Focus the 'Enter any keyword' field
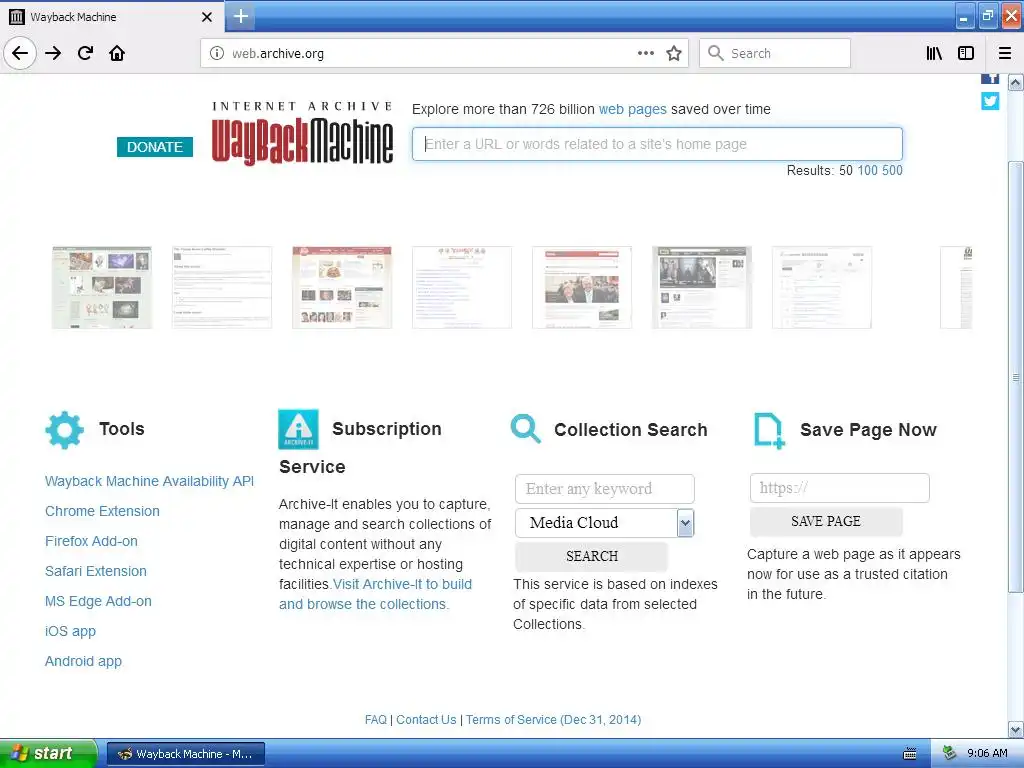 (x=605, y=488)
